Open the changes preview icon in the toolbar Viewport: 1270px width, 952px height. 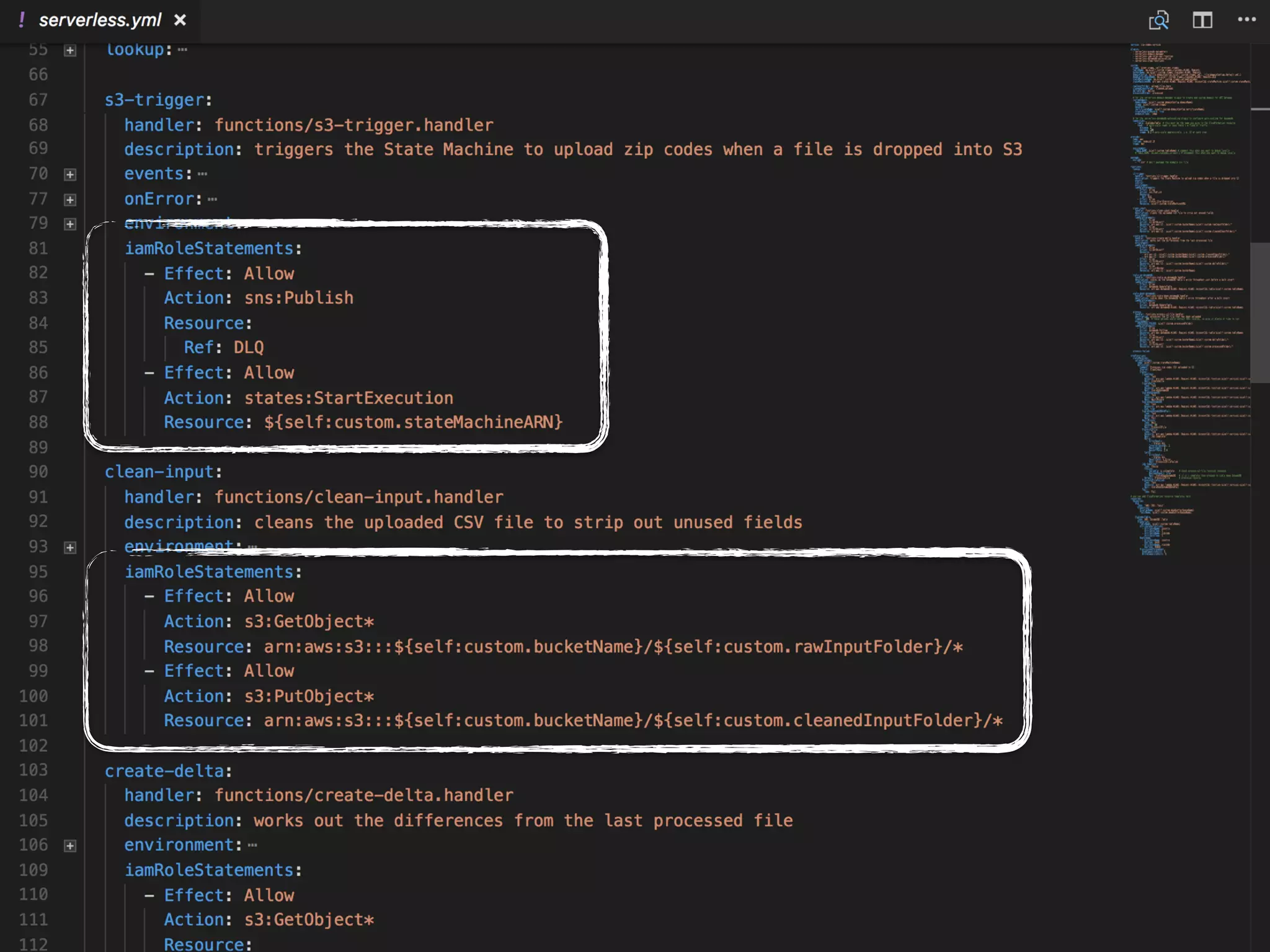click(x=1158, y=20)
